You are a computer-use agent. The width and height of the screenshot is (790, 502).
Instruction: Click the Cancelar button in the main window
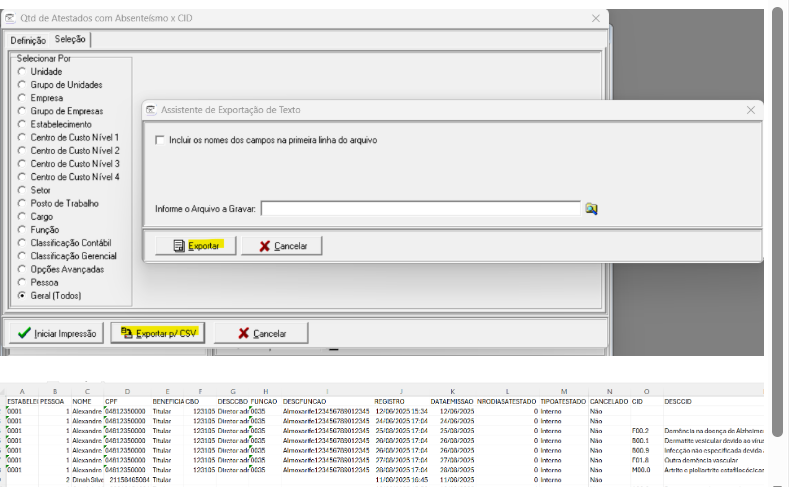coord(260,333)
